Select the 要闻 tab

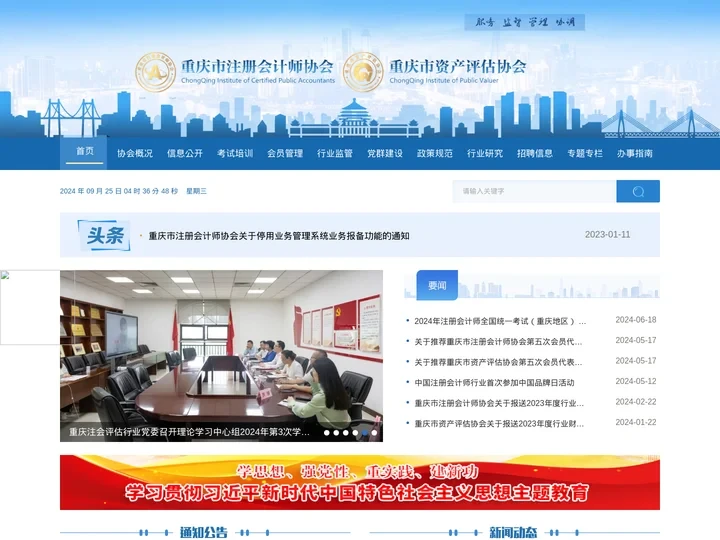437,285
